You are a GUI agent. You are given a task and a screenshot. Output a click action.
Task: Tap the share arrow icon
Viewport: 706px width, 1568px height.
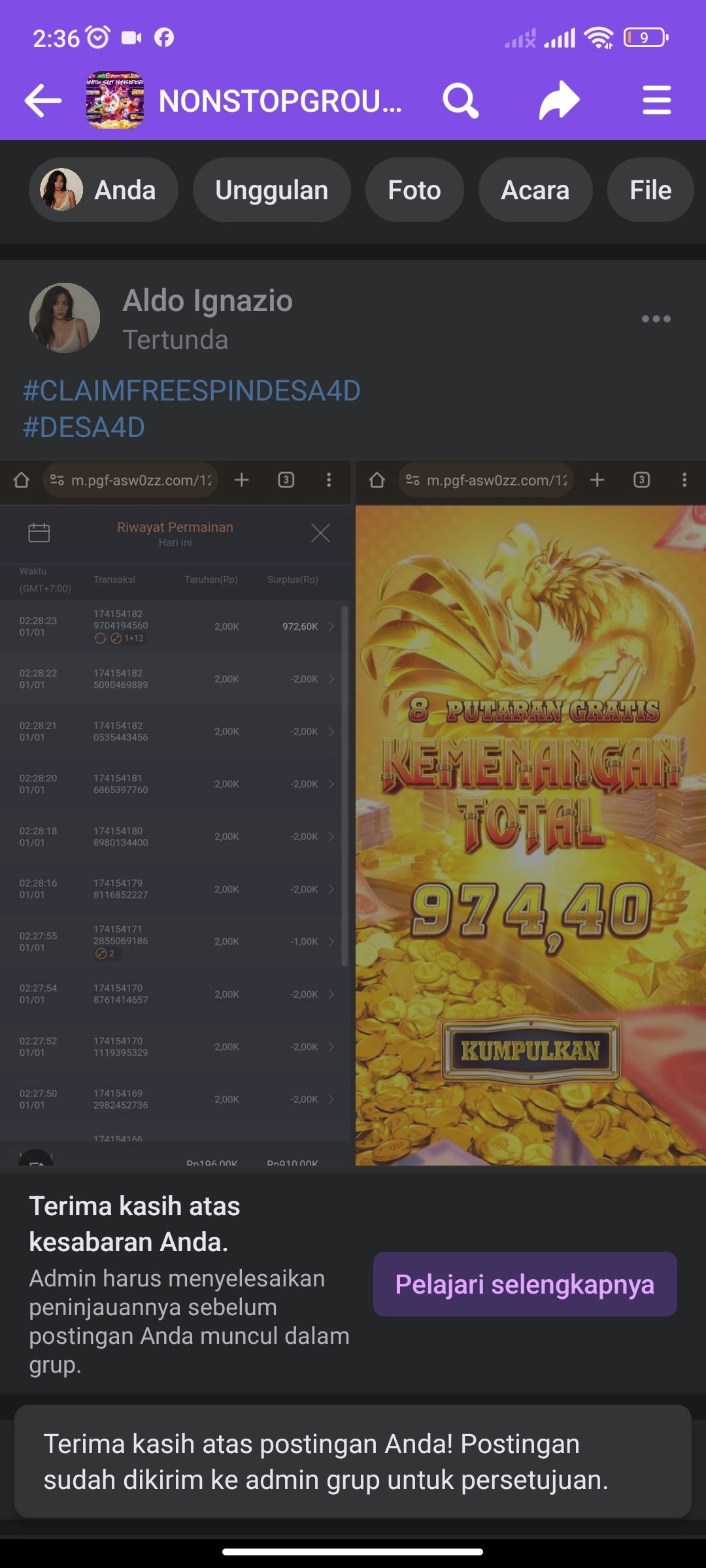point(559,101)
